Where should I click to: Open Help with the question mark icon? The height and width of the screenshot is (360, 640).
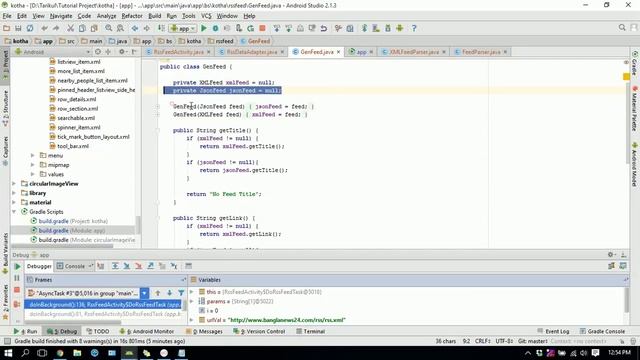[414, 28]
